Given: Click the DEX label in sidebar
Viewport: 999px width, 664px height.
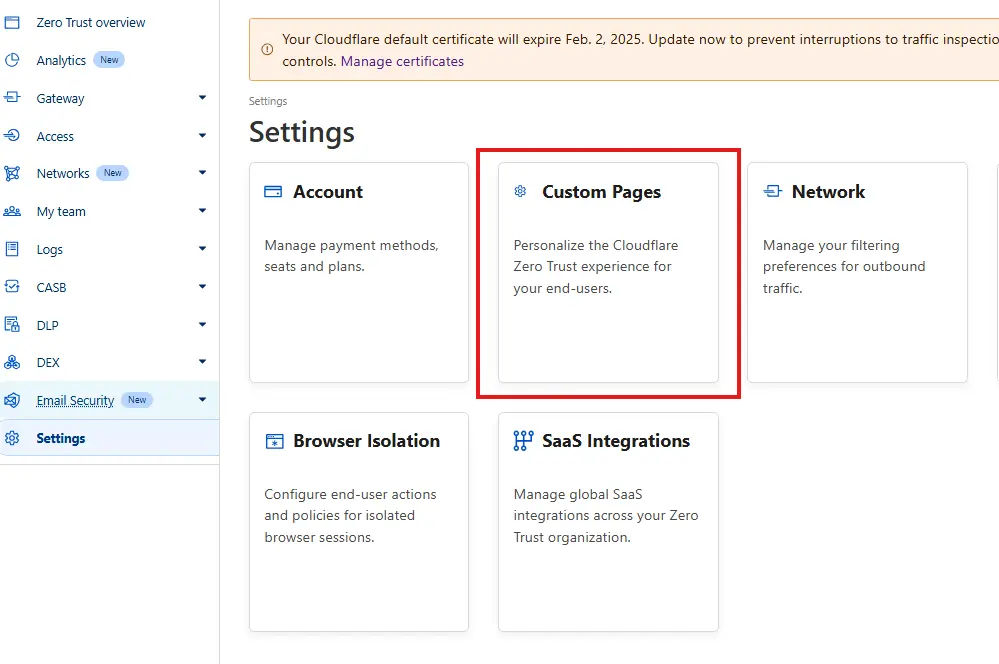Looking at the screenshot, I should pos(48,363).
